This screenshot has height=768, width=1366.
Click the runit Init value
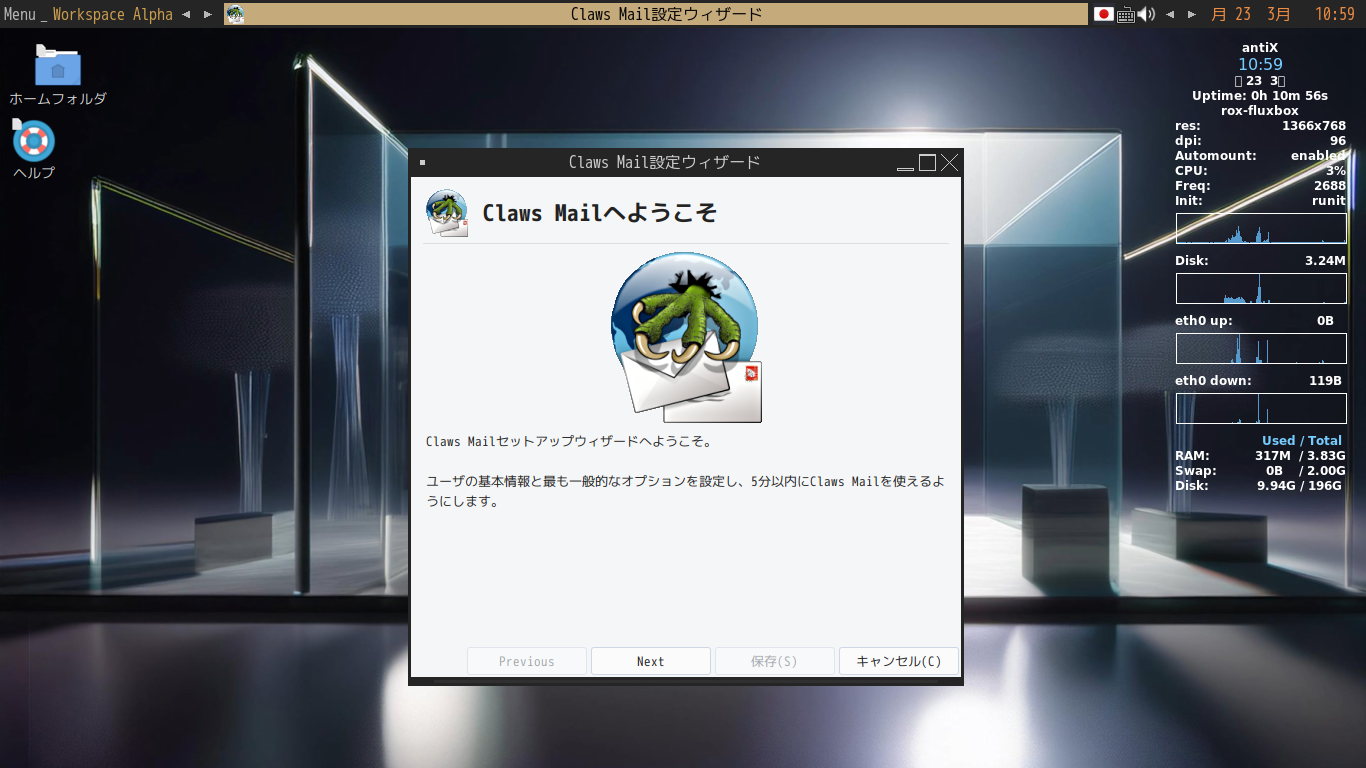pyautogui.click(x=1329, y=200)
